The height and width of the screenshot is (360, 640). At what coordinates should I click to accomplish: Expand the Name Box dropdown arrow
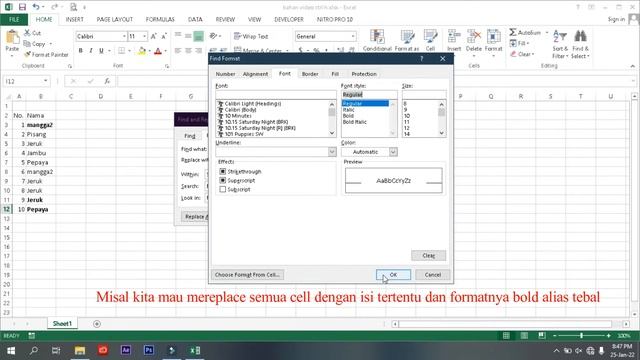point(45,81)
